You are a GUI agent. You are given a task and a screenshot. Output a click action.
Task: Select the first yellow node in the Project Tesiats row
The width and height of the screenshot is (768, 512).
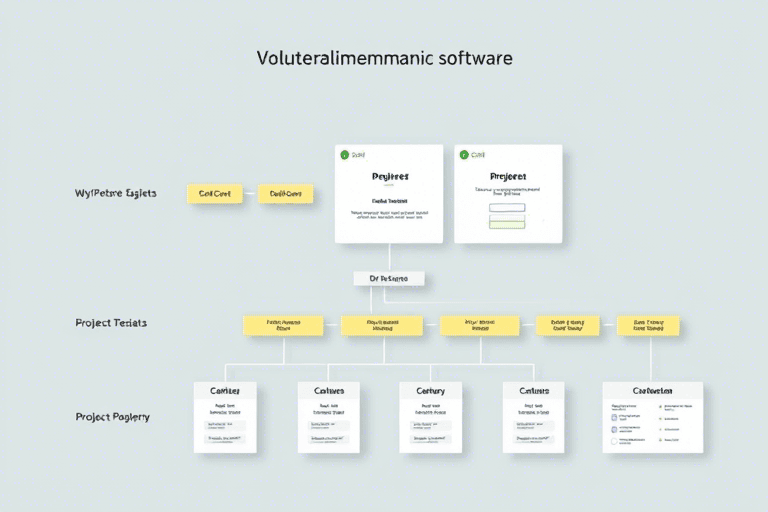click(x=283, y=325)
